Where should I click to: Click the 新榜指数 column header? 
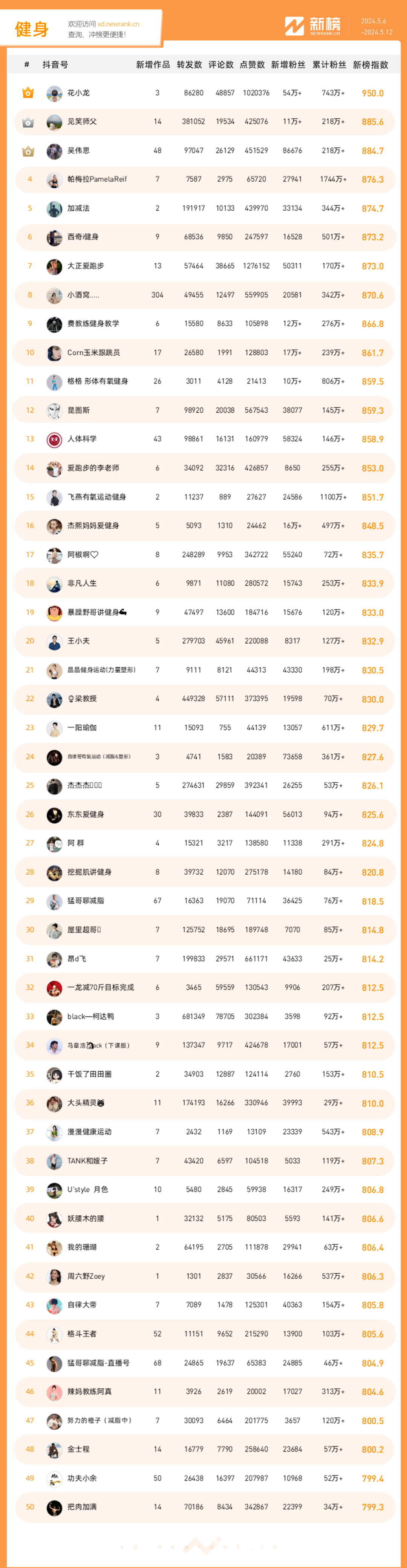click(x=370, y=65)
